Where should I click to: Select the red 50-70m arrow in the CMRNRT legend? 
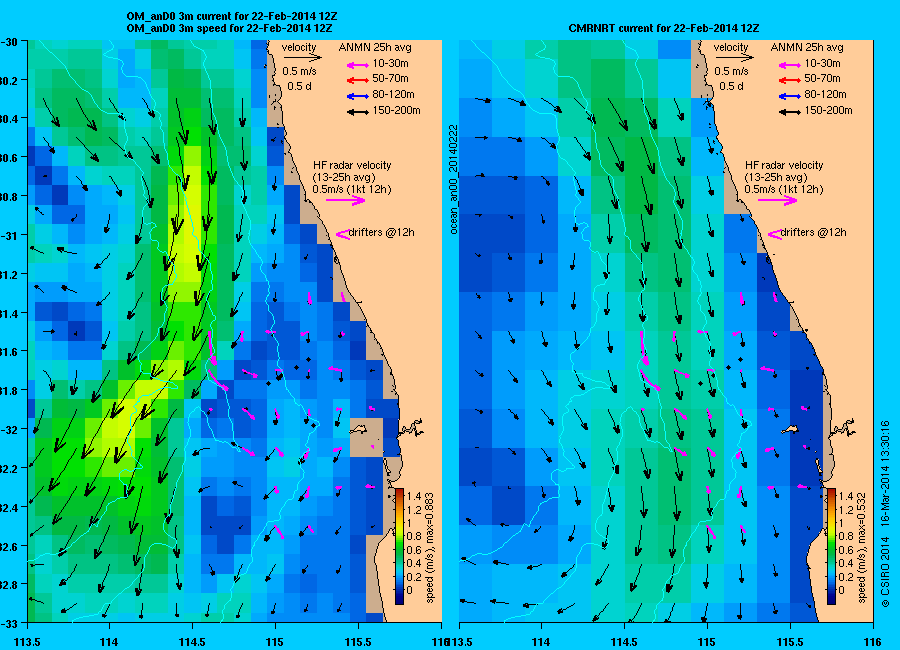pos(790,80)
